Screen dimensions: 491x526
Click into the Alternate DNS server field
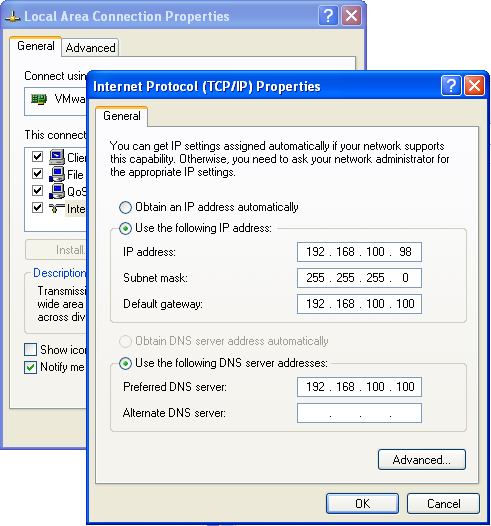click(x=359, y=413)
